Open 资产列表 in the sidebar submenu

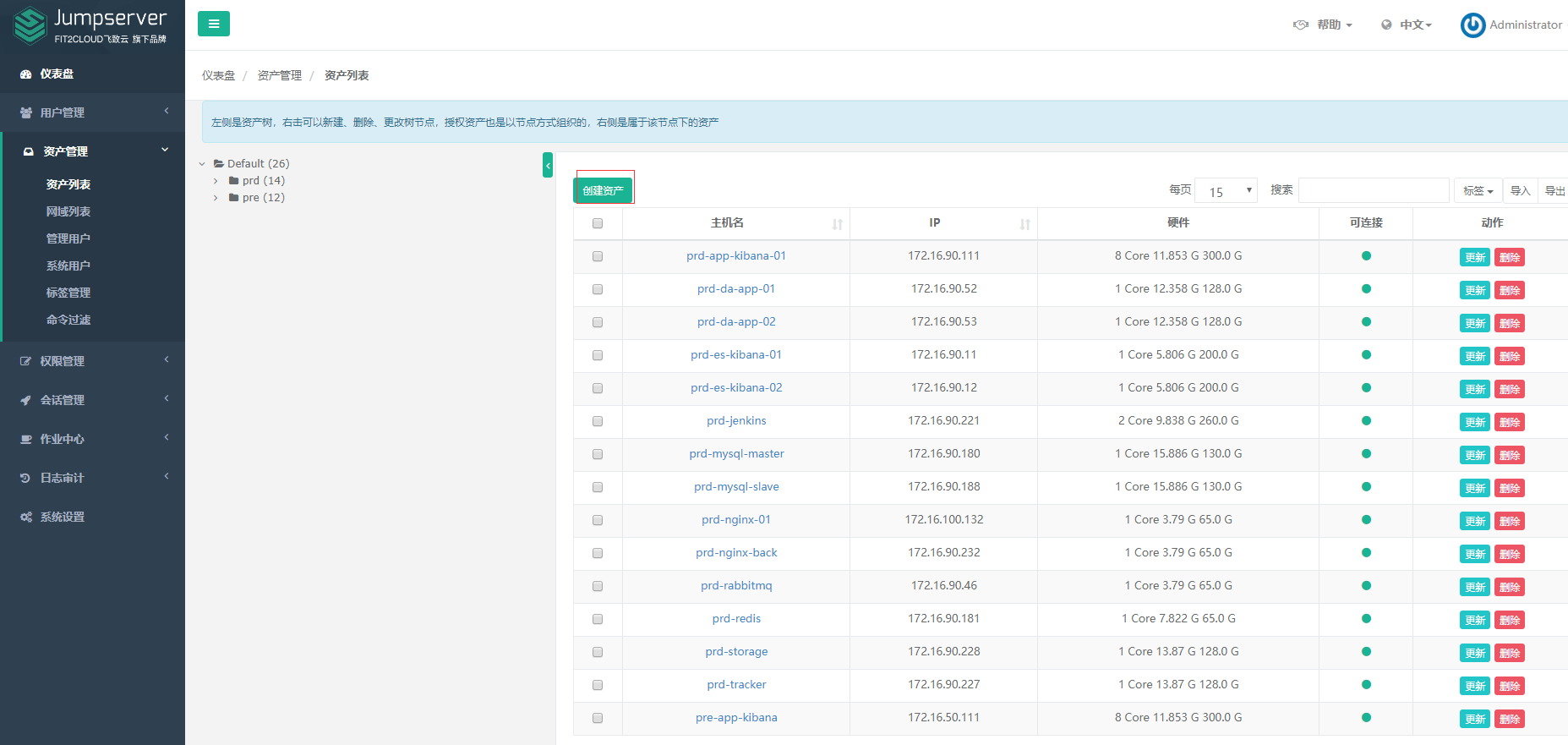point(68,184)
